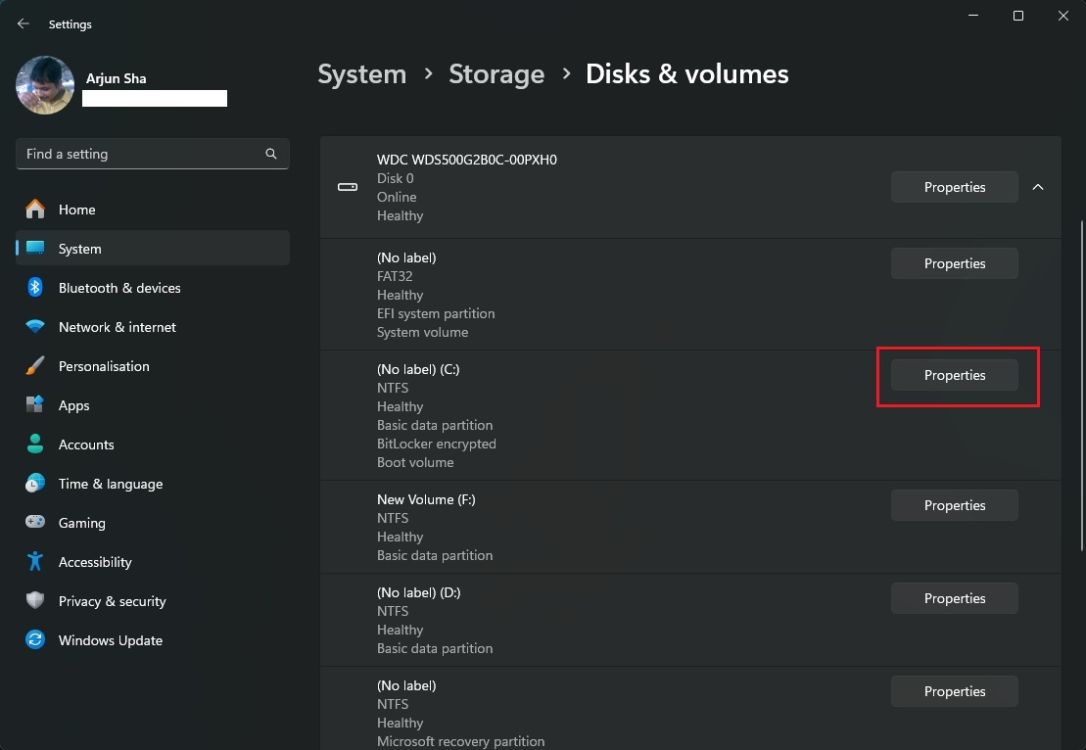
Task: Open Apps settings from sidebar
Action: [73, 405]
